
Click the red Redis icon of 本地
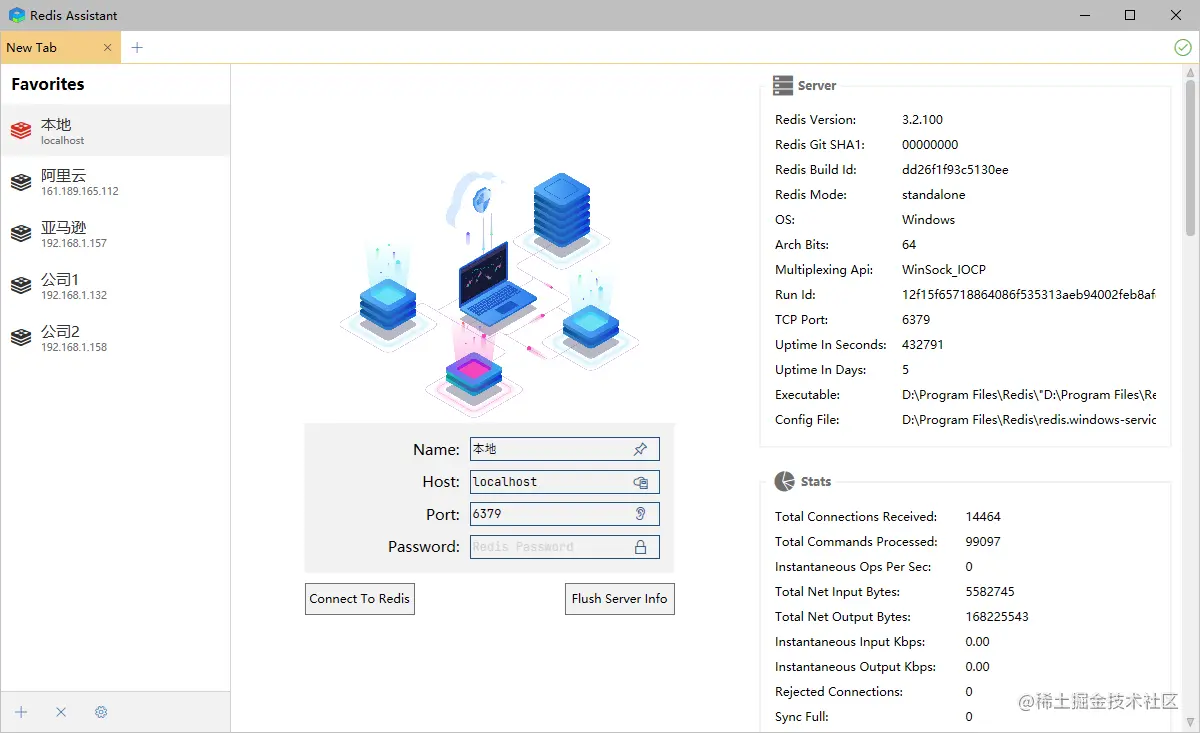[x=21, y=131]
